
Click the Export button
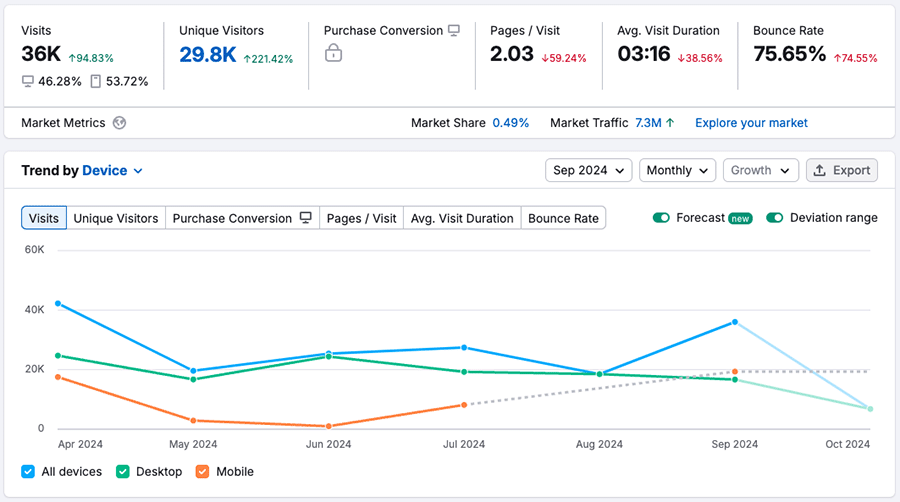click(841, 170)
